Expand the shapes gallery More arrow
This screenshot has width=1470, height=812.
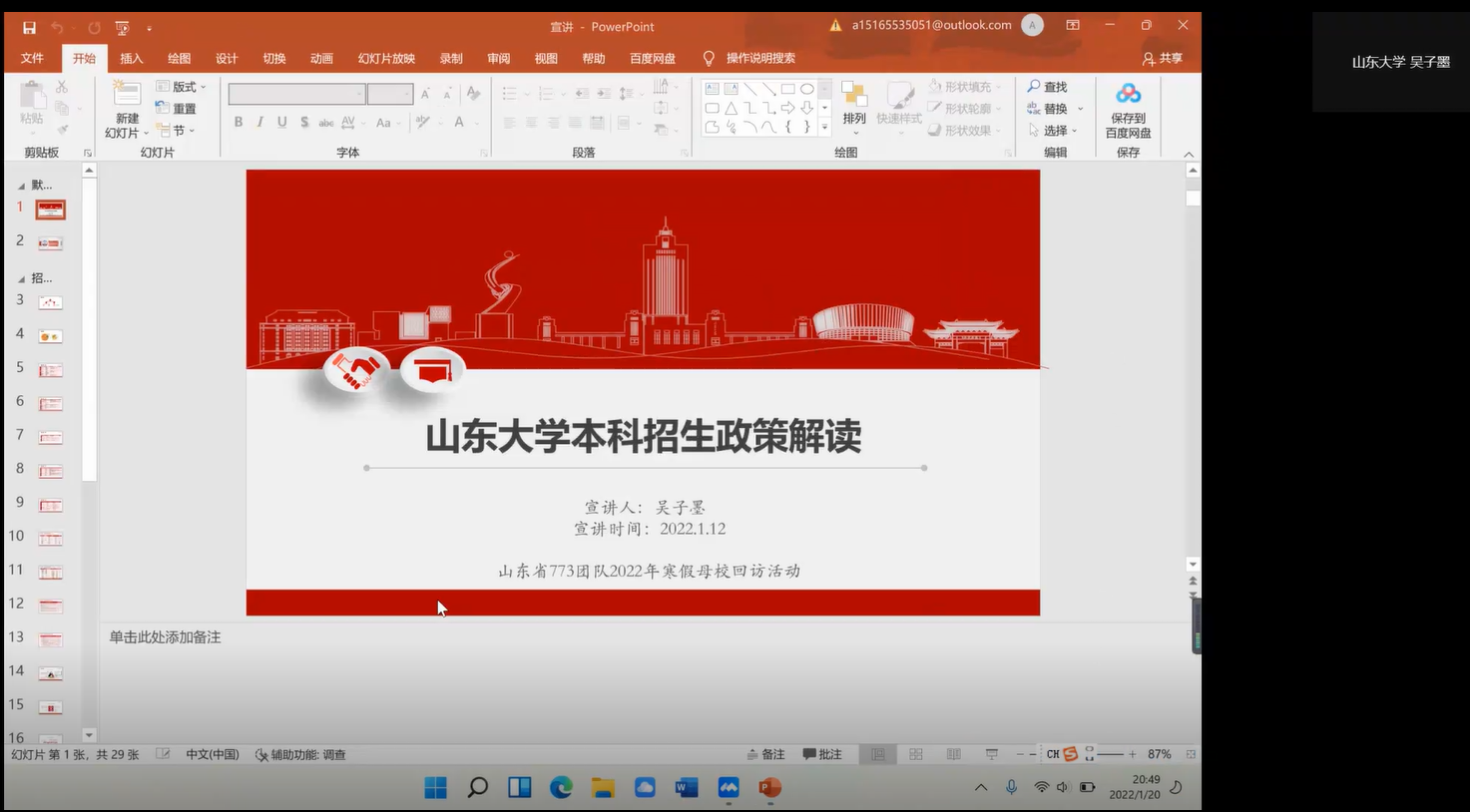pyautogui.click(x=824, y=127)
